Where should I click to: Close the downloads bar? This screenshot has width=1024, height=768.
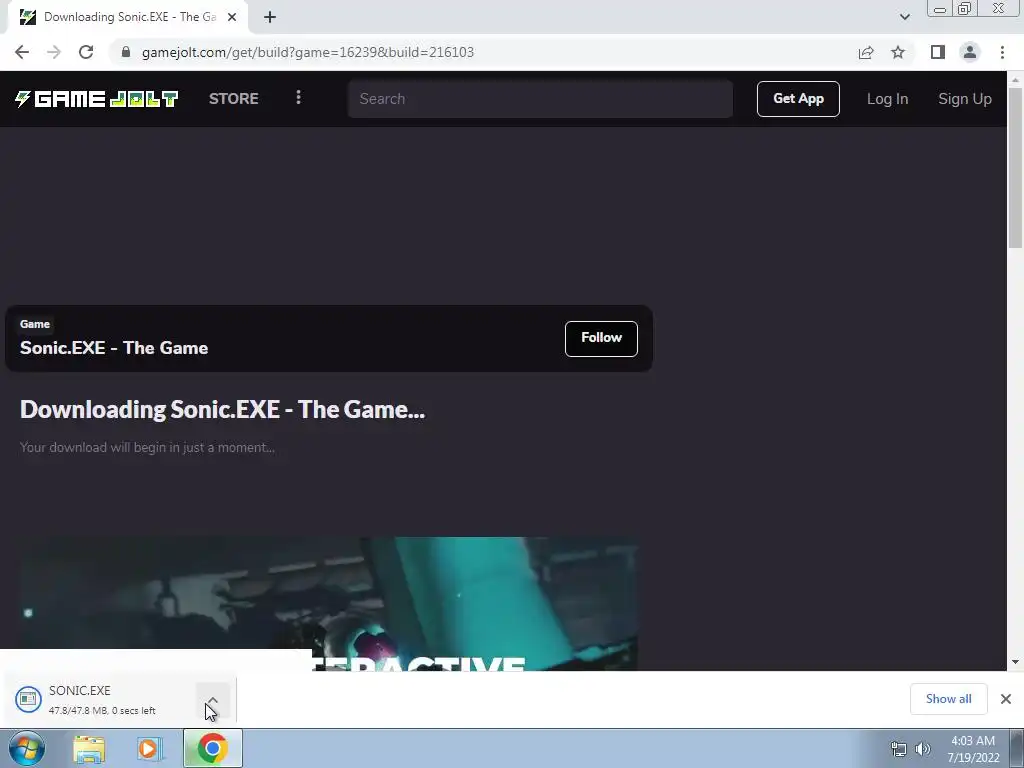click(x=1006, y=699)
